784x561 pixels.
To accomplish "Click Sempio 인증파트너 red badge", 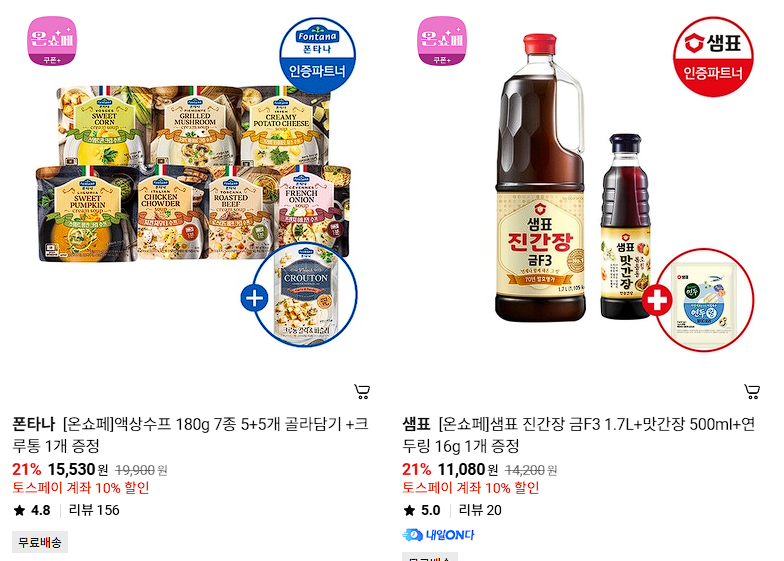I will (713, 56).
